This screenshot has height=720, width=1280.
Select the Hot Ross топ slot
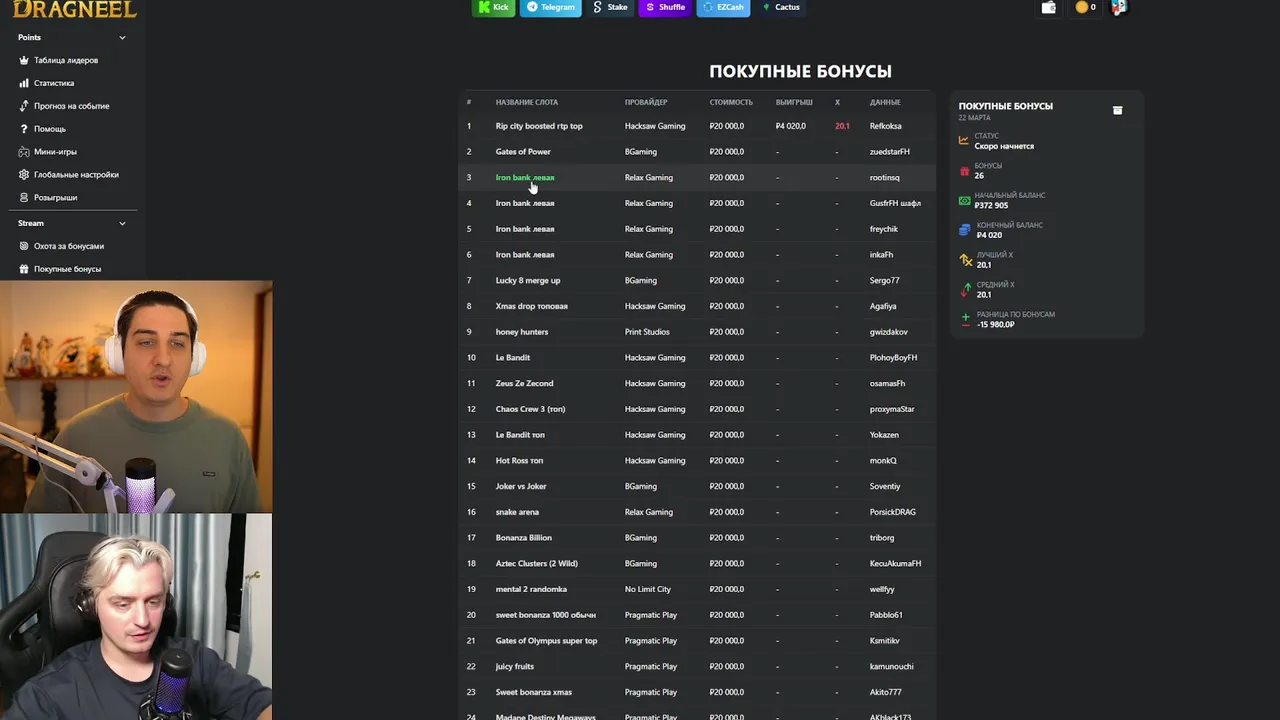click(519, 461)
